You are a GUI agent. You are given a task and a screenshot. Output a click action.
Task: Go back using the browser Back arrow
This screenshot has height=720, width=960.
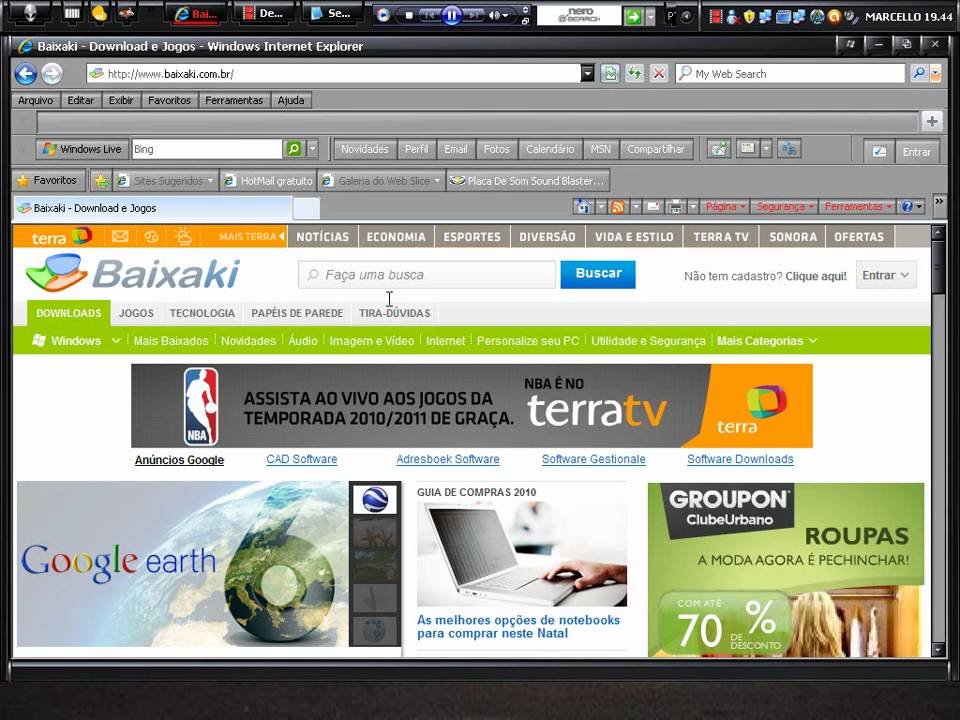coord(26,74)
